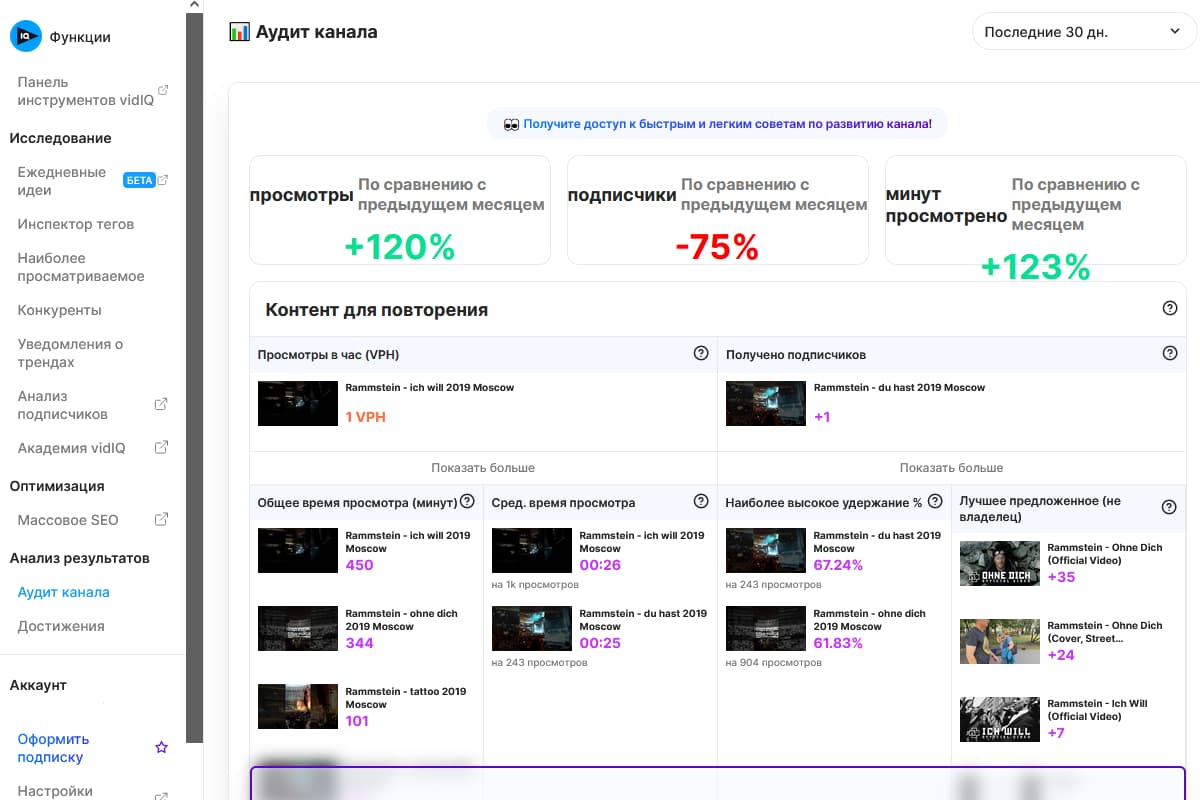Click the banner about советам по развитию канала
Image resolution: width=1200 pixels, height=800 pixels.
click(x=716, y=121)
